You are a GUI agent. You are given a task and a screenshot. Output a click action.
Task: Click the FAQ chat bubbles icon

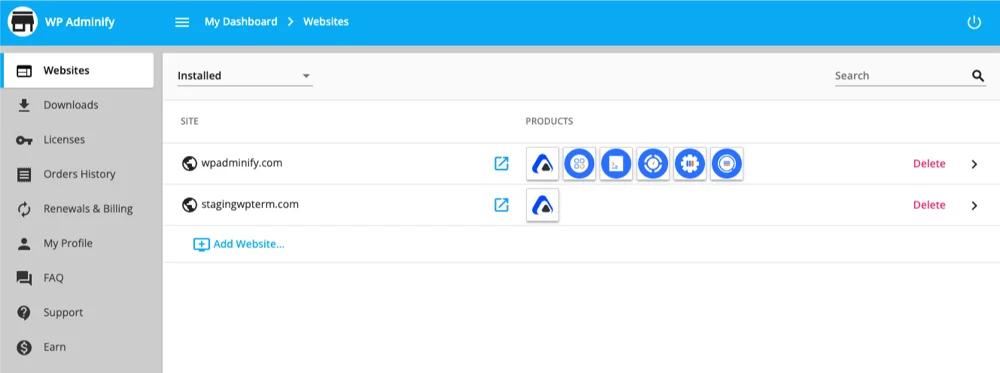[24, 278]
